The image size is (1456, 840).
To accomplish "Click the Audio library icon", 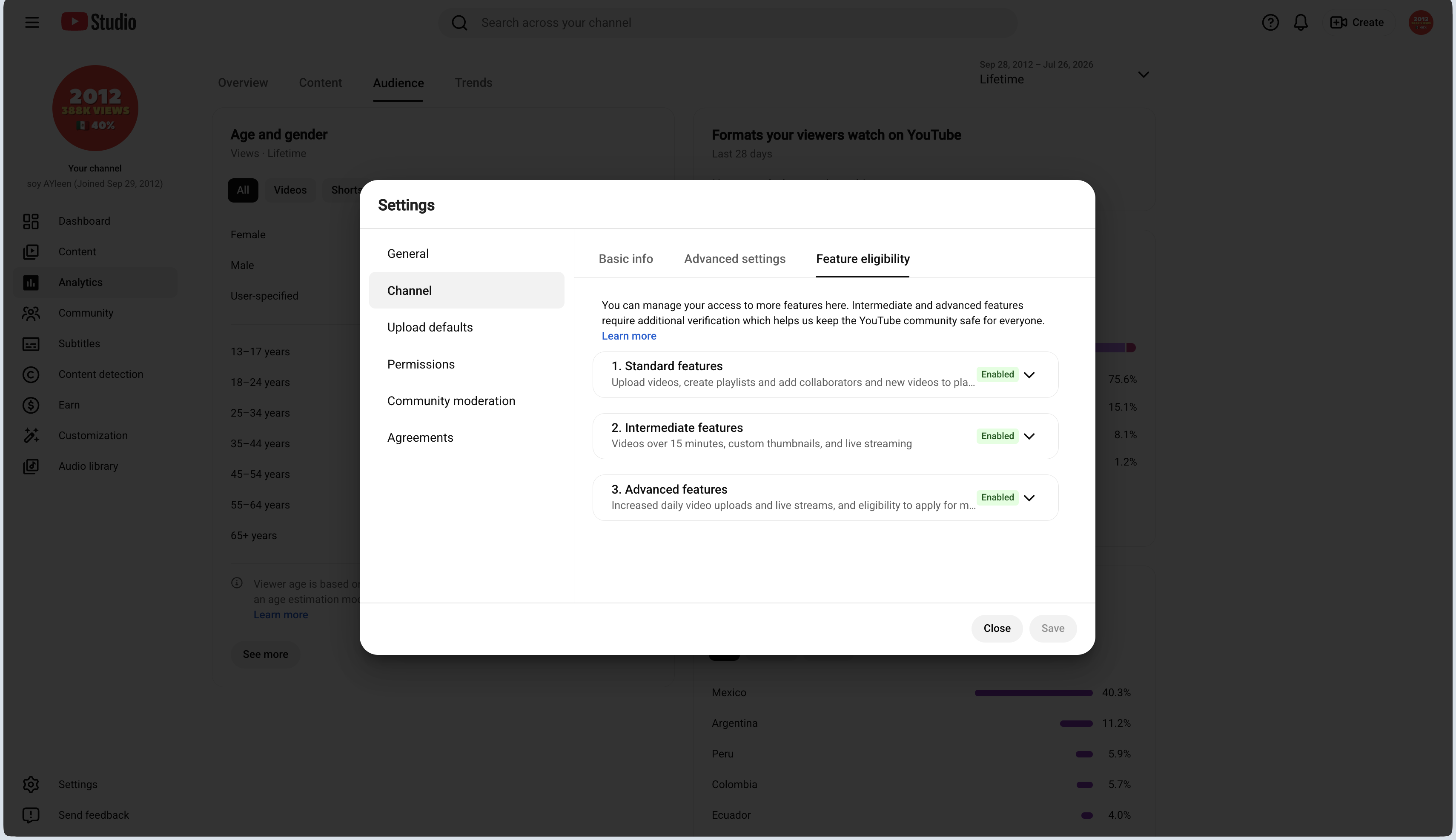I will pos(31,466).
